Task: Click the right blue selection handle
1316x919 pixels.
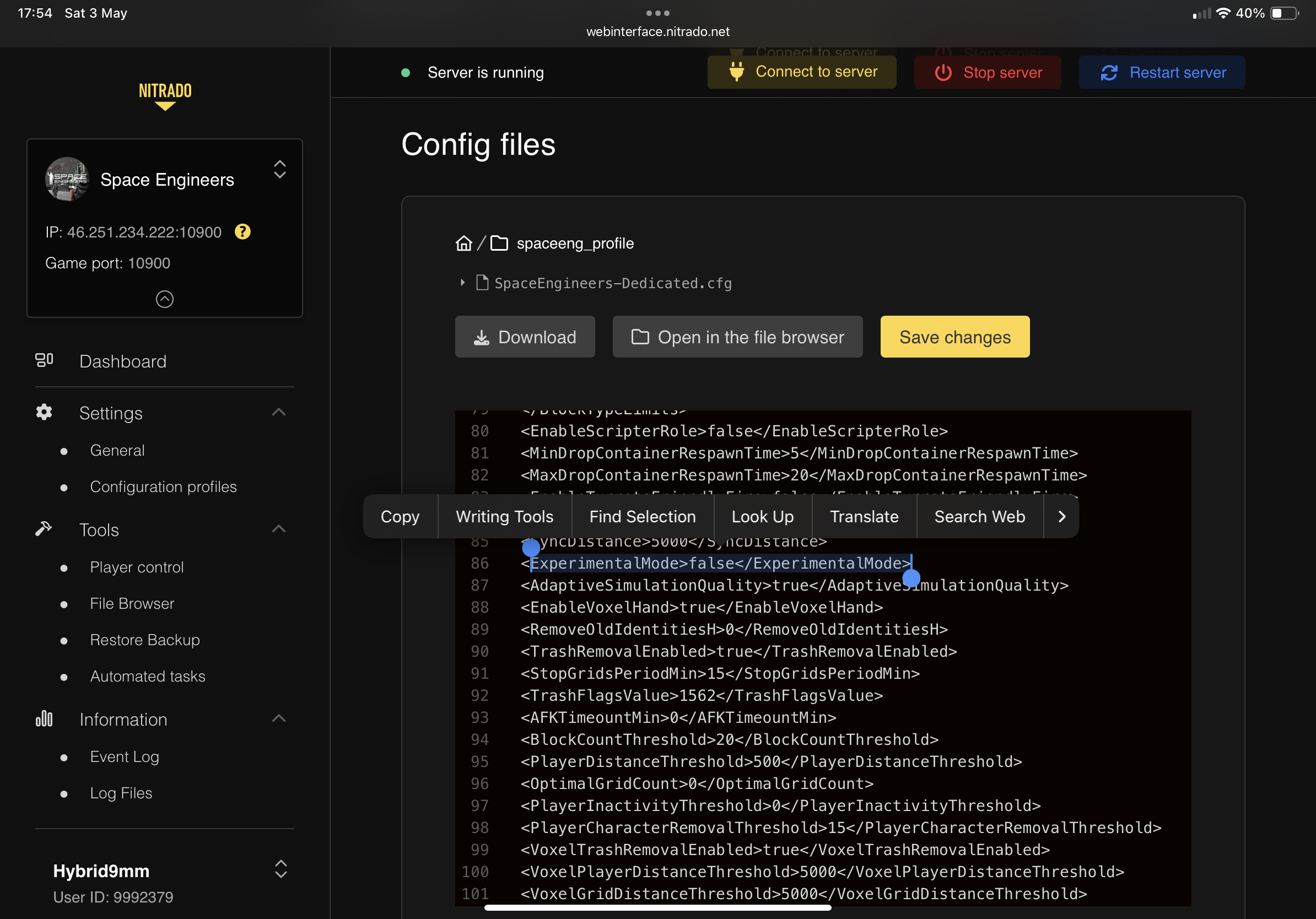Action: click(x=912, y=579)
